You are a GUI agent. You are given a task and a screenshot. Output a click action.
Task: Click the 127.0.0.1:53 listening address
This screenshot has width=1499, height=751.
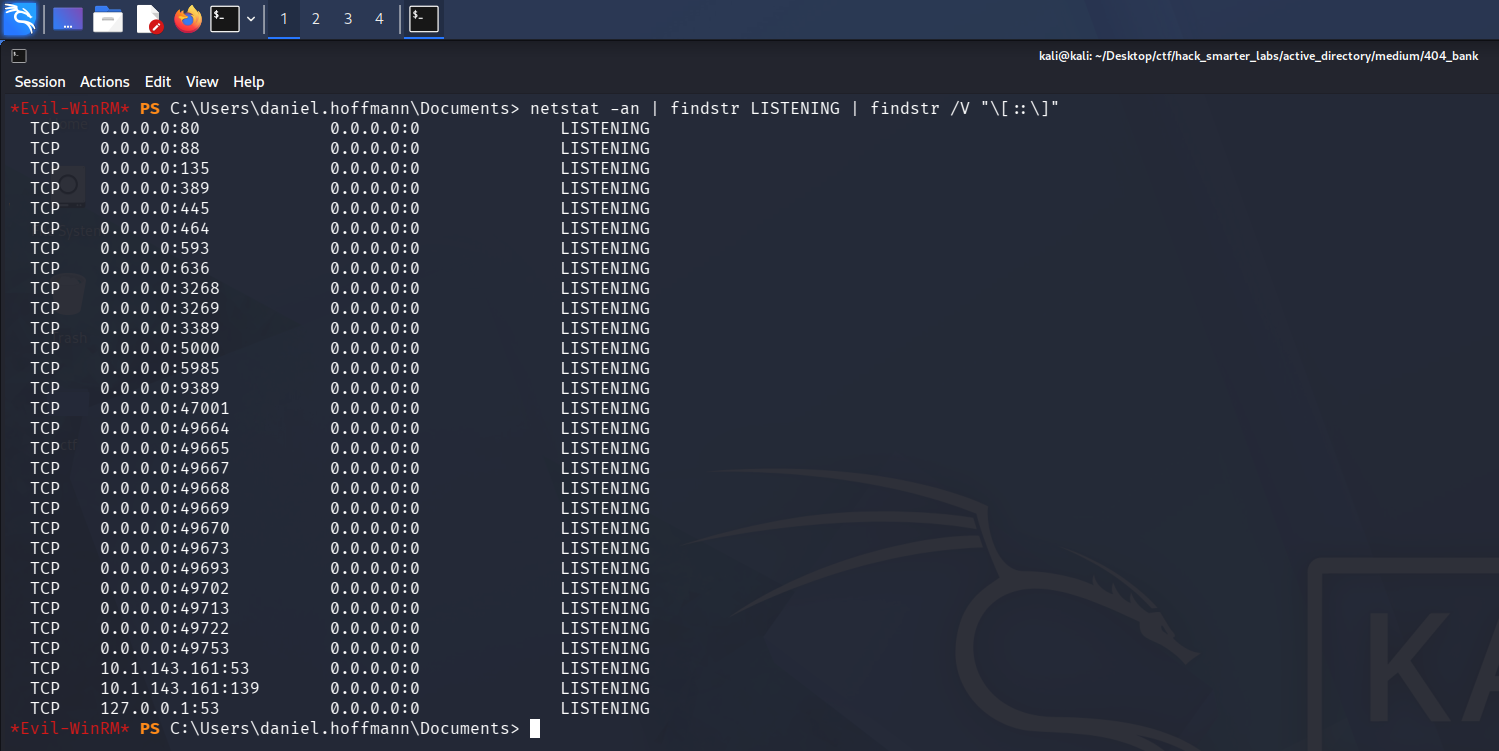pos(160,708)
